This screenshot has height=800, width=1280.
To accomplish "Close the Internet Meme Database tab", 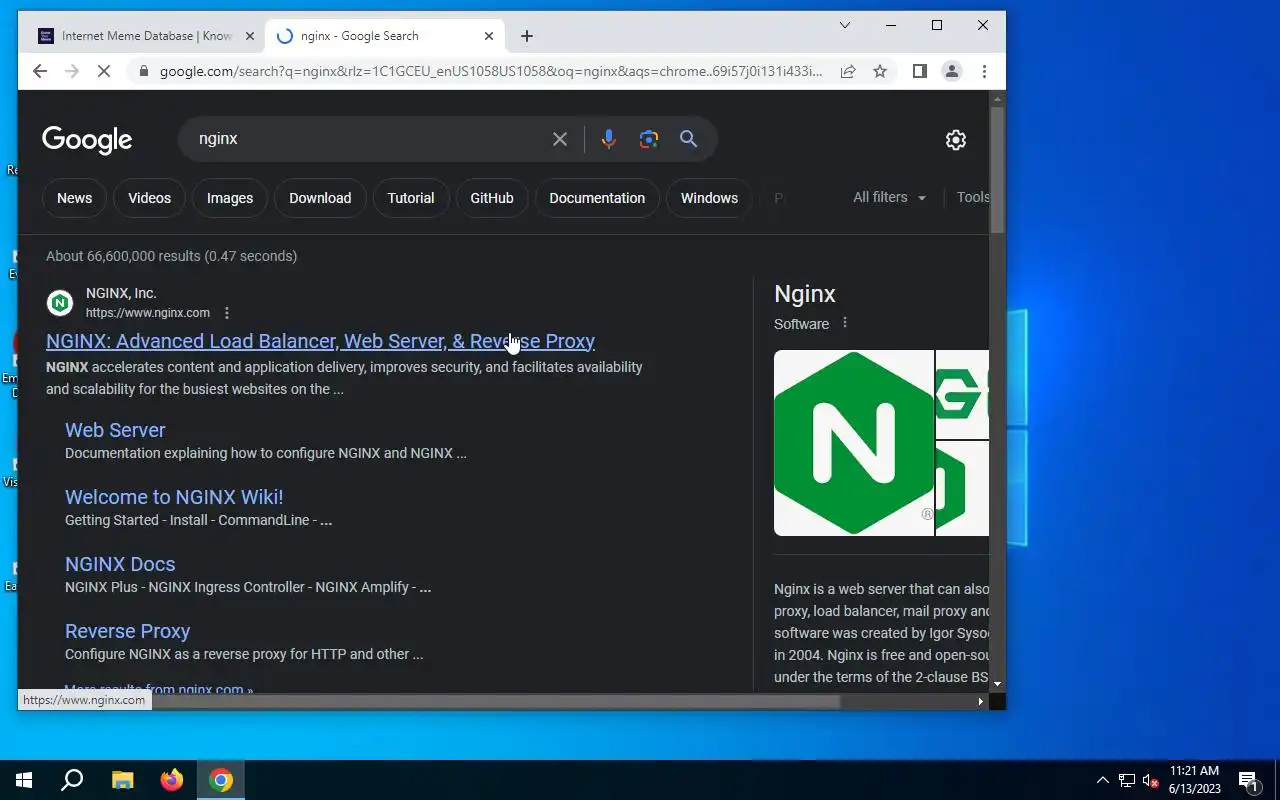I will pyautogui.click(x=250, y=36).
